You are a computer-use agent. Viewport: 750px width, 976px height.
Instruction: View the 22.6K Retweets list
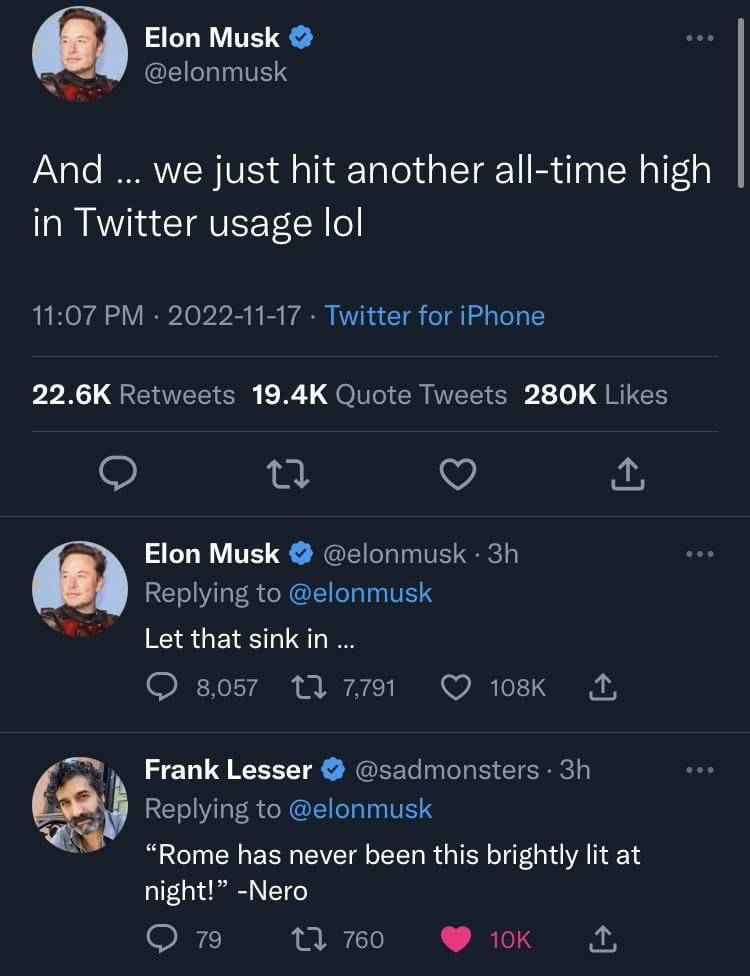tap(133, 395)
